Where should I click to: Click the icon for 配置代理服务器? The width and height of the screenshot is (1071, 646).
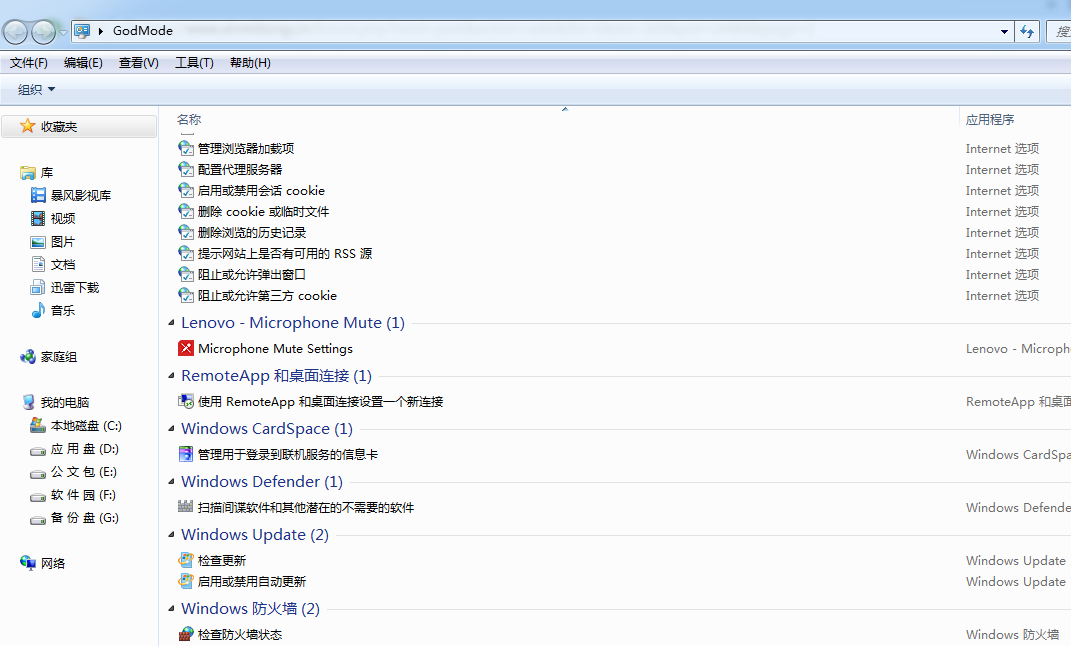(186, 169)
